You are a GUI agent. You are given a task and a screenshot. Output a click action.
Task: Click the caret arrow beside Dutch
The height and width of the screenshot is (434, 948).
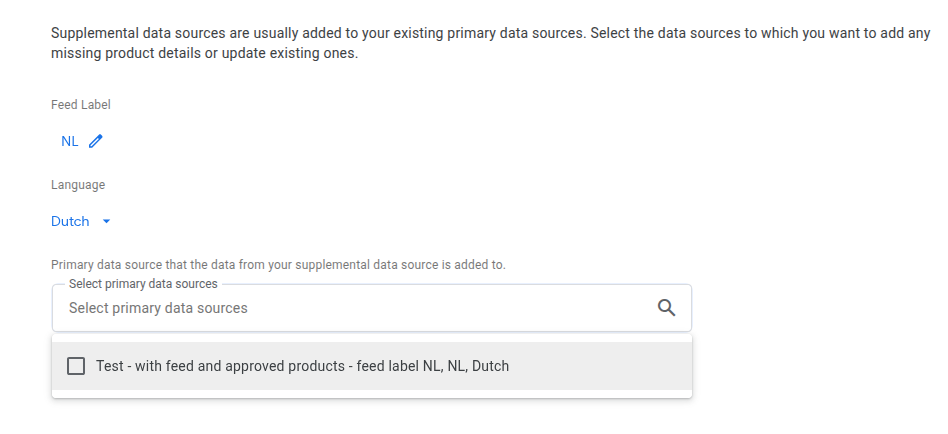click(107, 221)
